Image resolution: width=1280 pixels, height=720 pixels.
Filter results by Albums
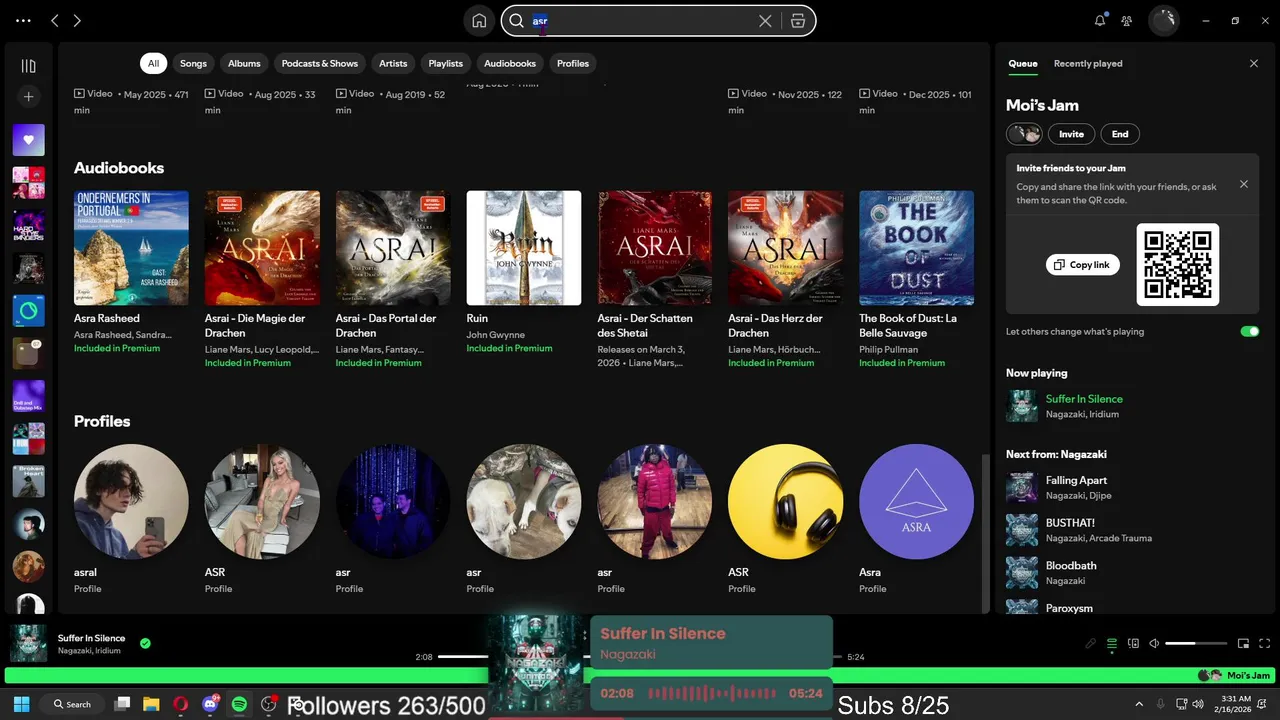click(244, 63)
